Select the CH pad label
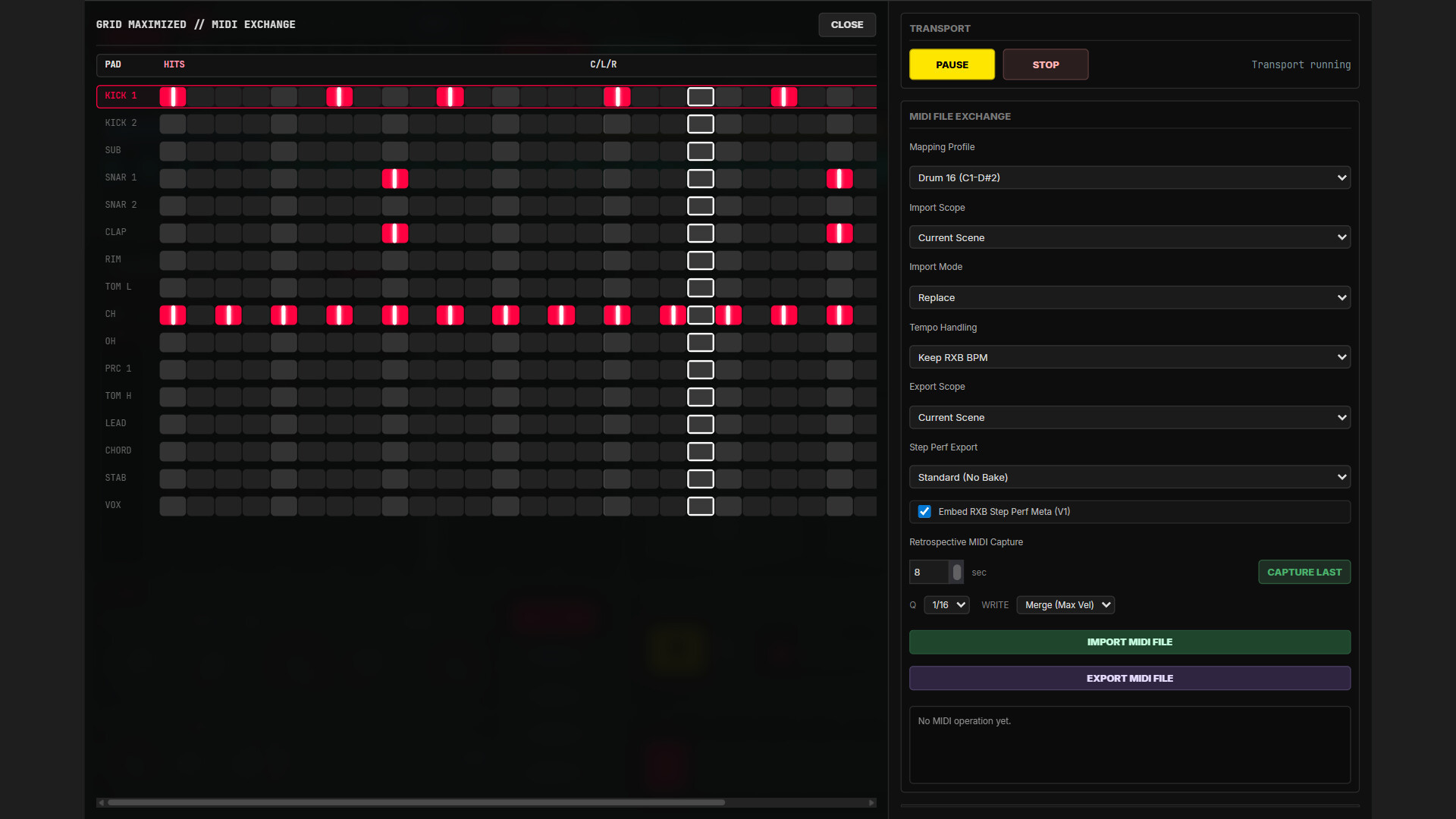The height and width of the screenshot is (819, 1456). coord(110,314)
